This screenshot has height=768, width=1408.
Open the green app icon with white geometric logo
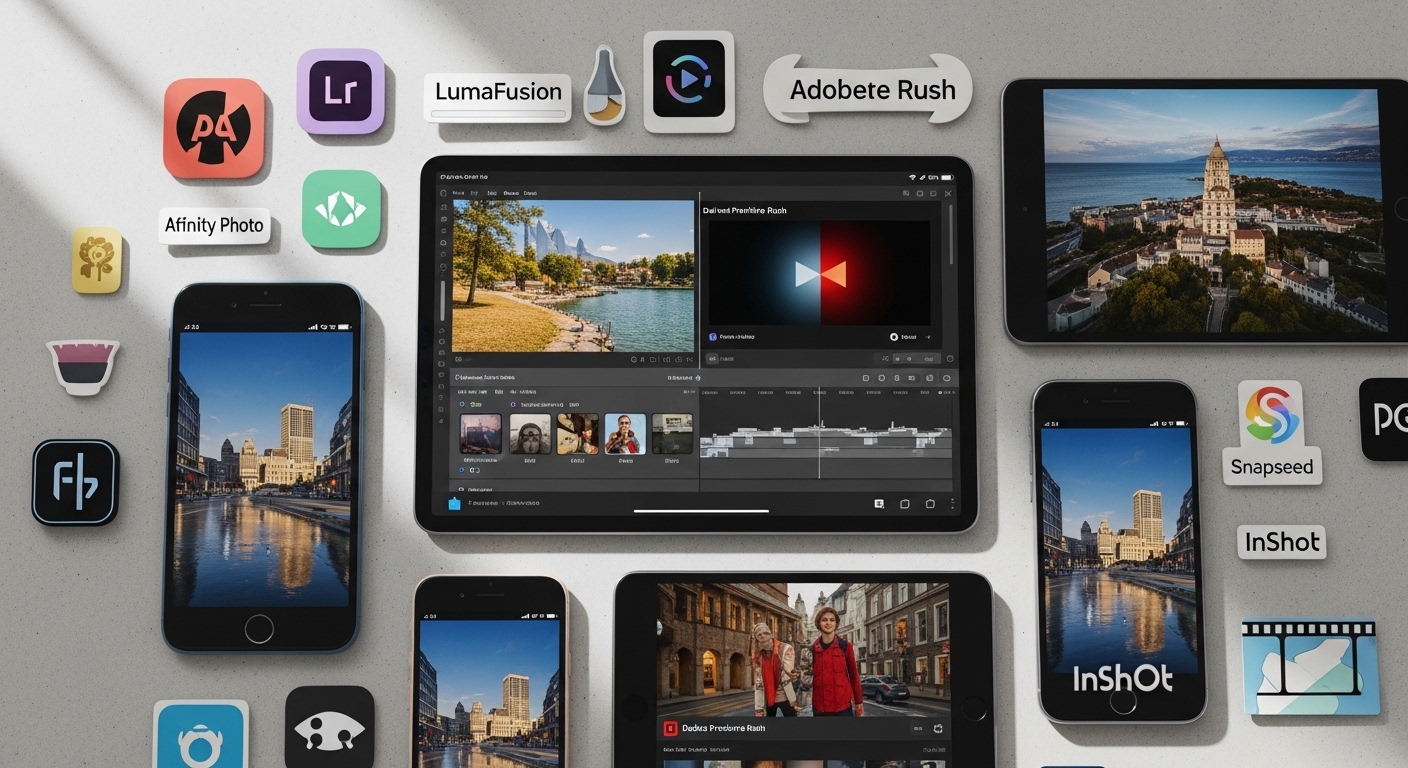click(341, 209)
